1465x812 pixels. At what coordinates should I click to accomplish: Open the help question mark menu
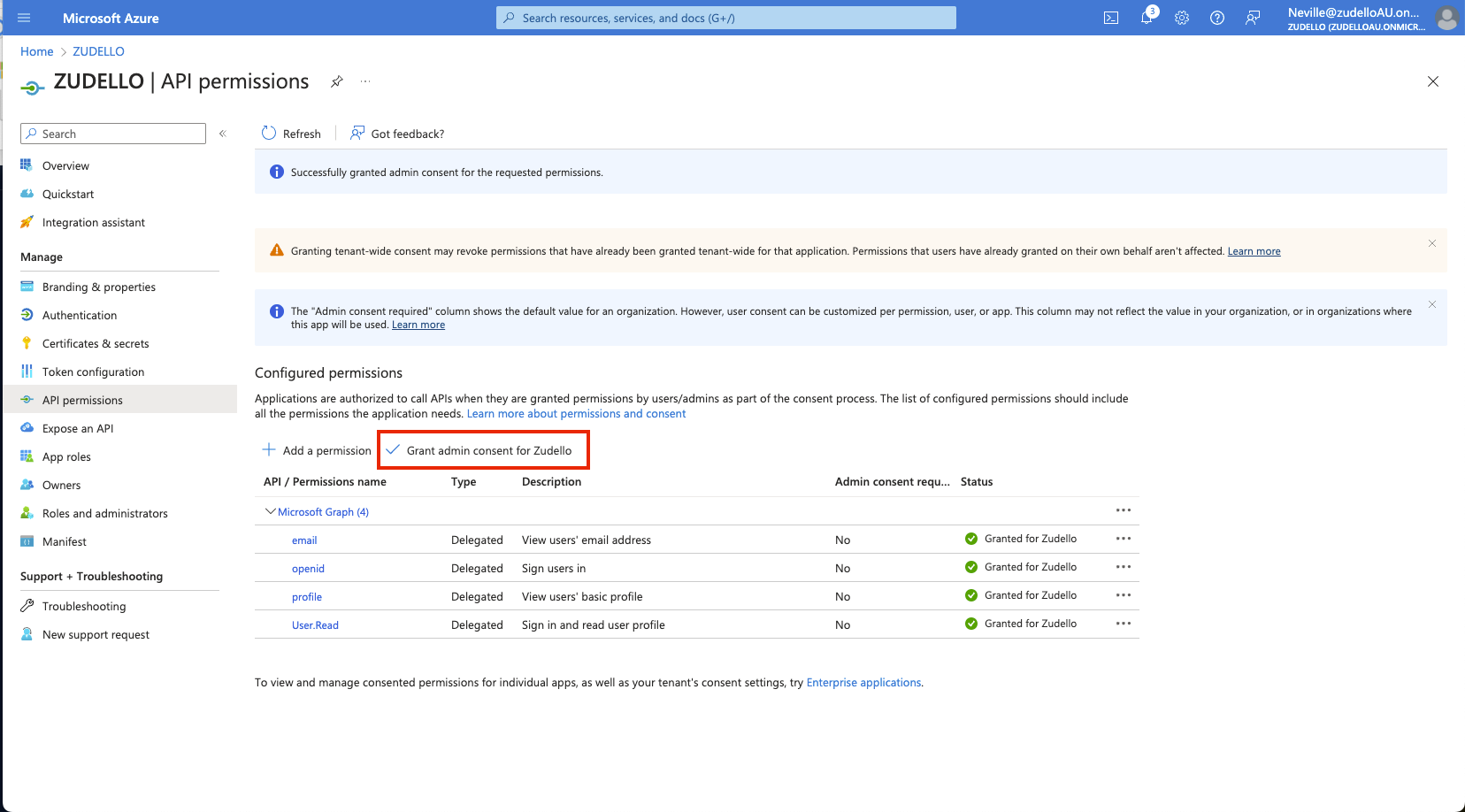click(1217, 18)
